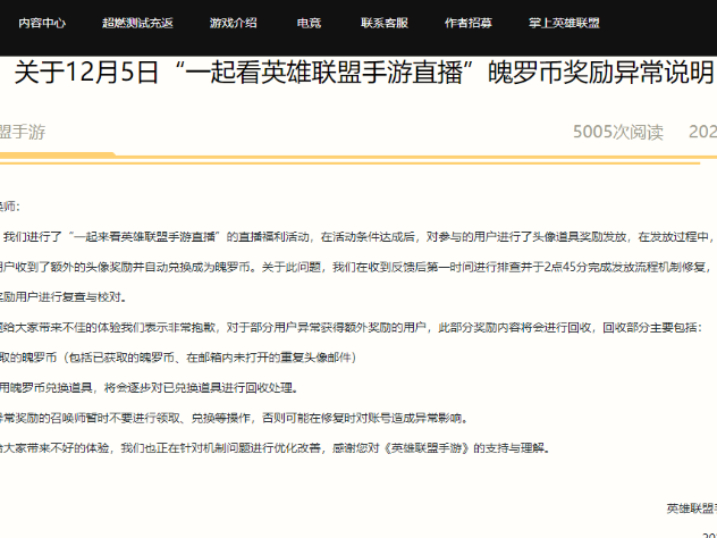Click the line about 此部分奖励内容将会进行回收
This screenshot has height=538, width=717.
[351, 327]
